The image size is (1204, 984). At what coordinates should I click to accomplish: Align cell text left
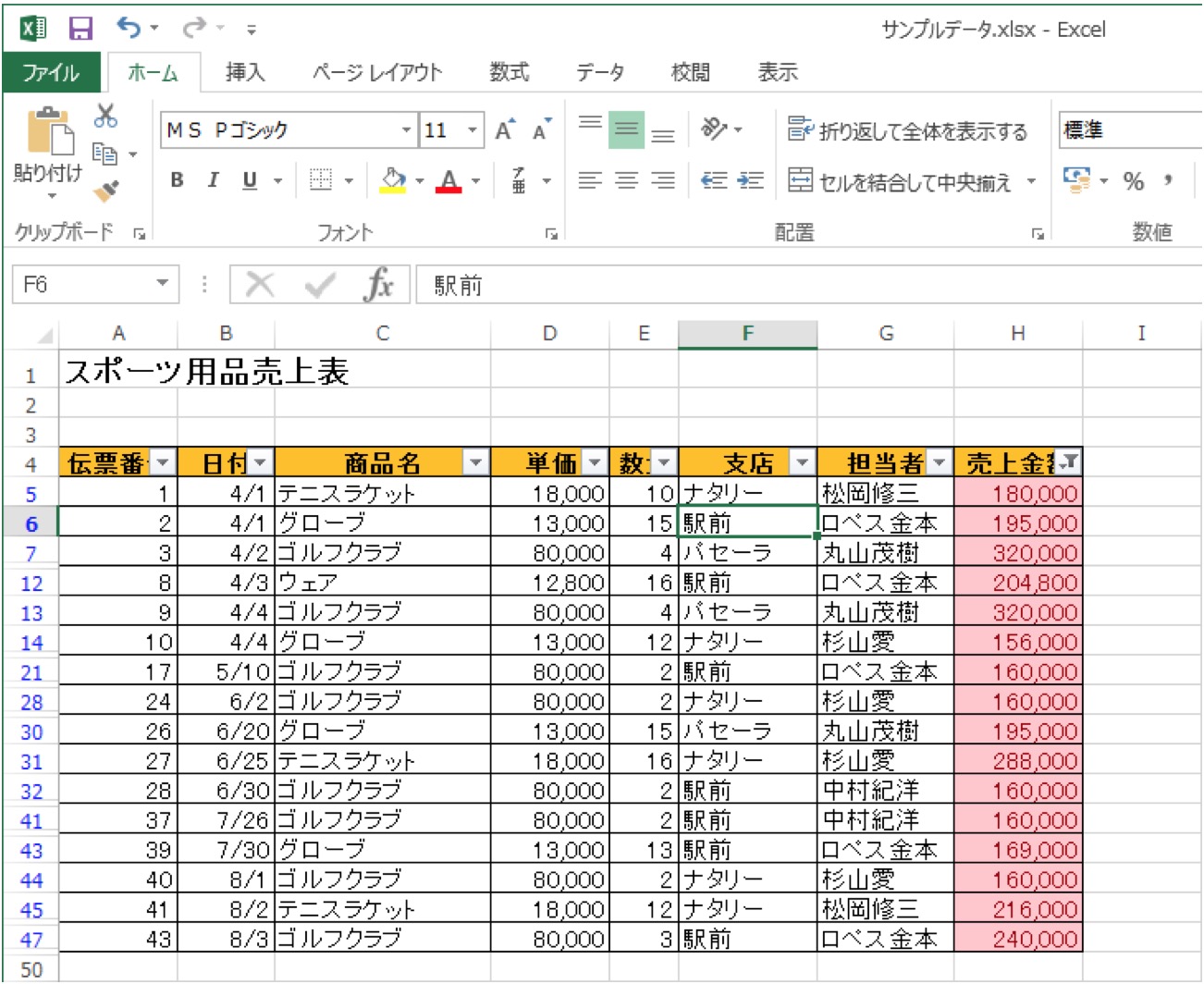pyautogui.click(x=590, y=180)
